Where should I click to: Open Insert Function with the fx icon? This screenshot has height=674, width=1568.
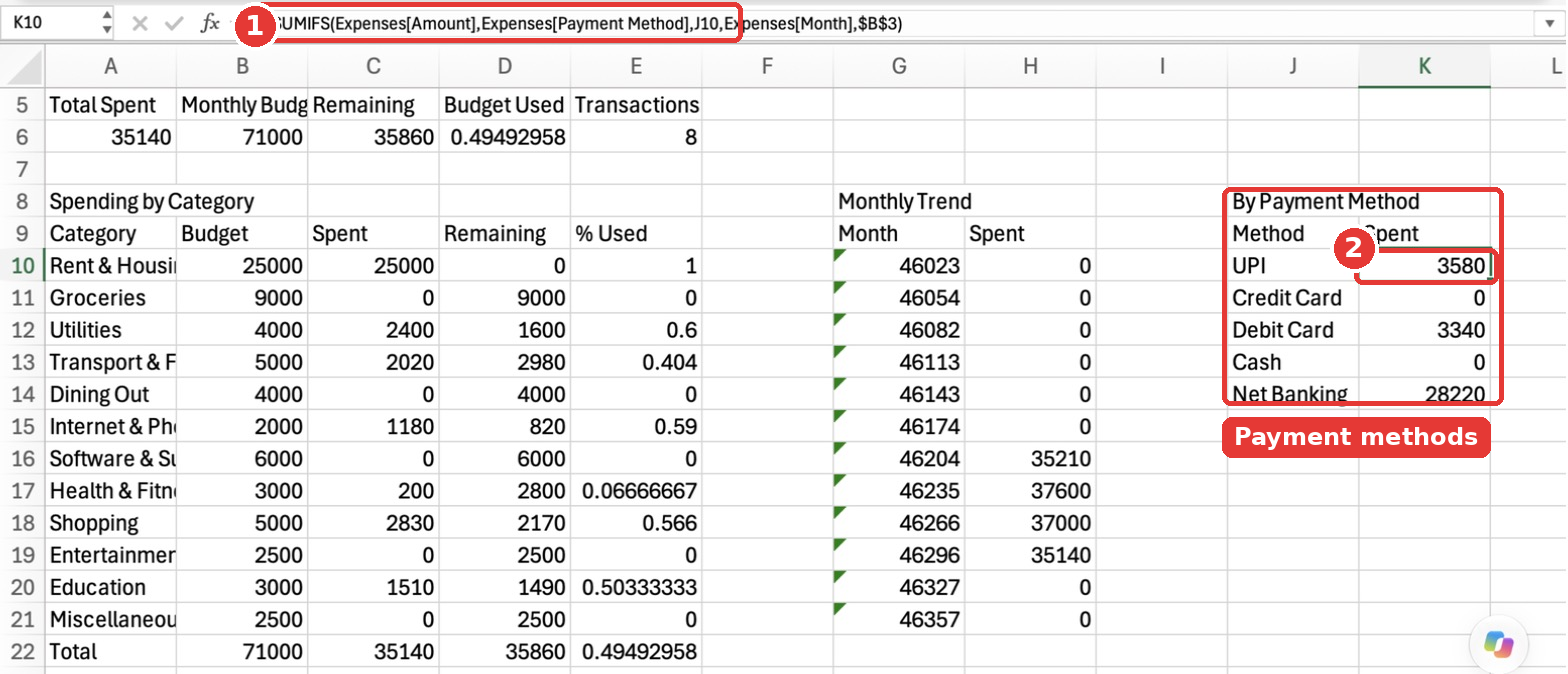click(209, 24)
